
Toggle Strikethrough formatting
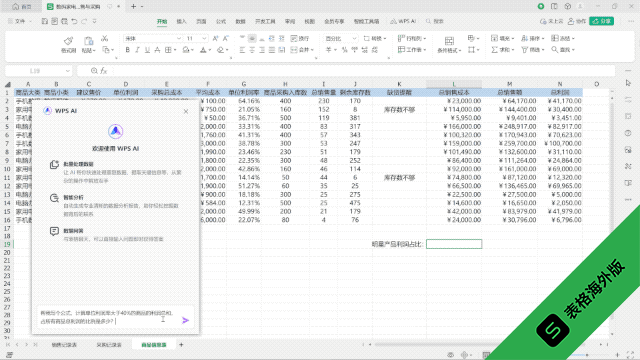[x=157, y=50]
